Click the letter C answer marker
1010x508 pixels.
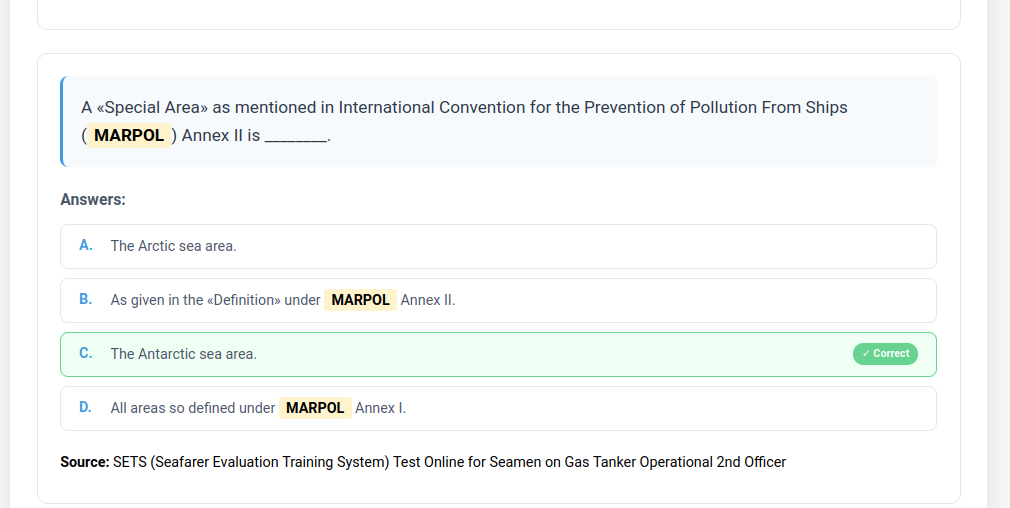coord(86,353)
